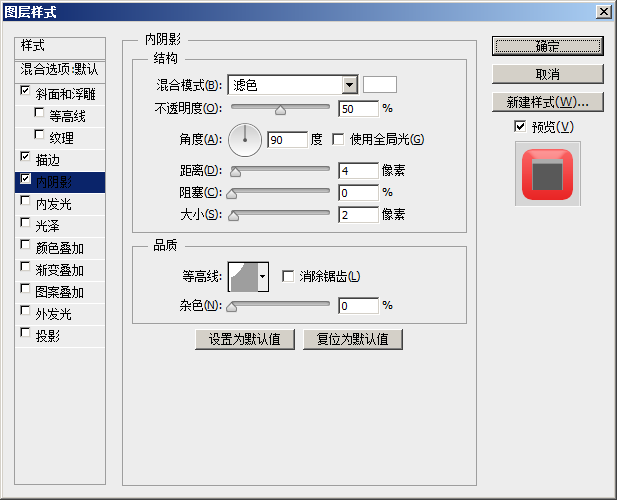Open 等高线 sub-item under bevel
This screenshot has height=500, width=617.
tap(67, 116)
